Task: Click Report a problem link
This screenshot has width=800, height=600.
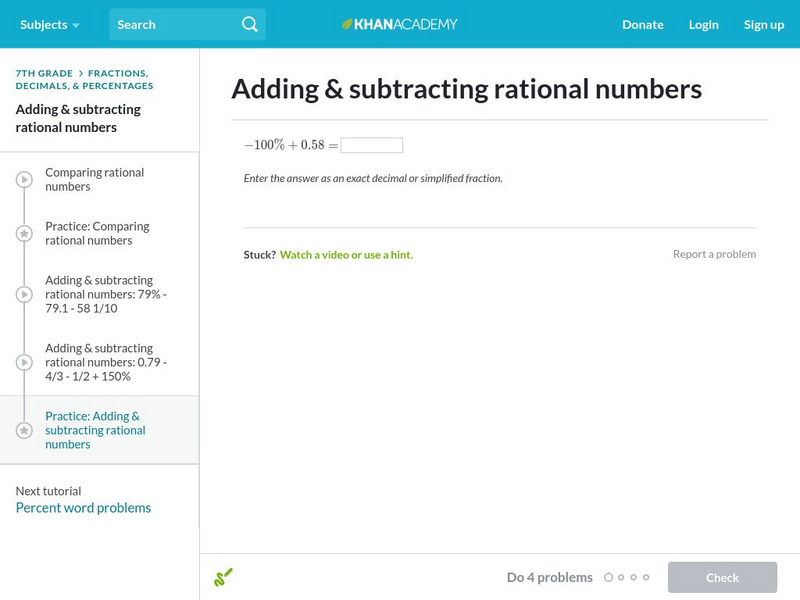Action: pos(714,254)
